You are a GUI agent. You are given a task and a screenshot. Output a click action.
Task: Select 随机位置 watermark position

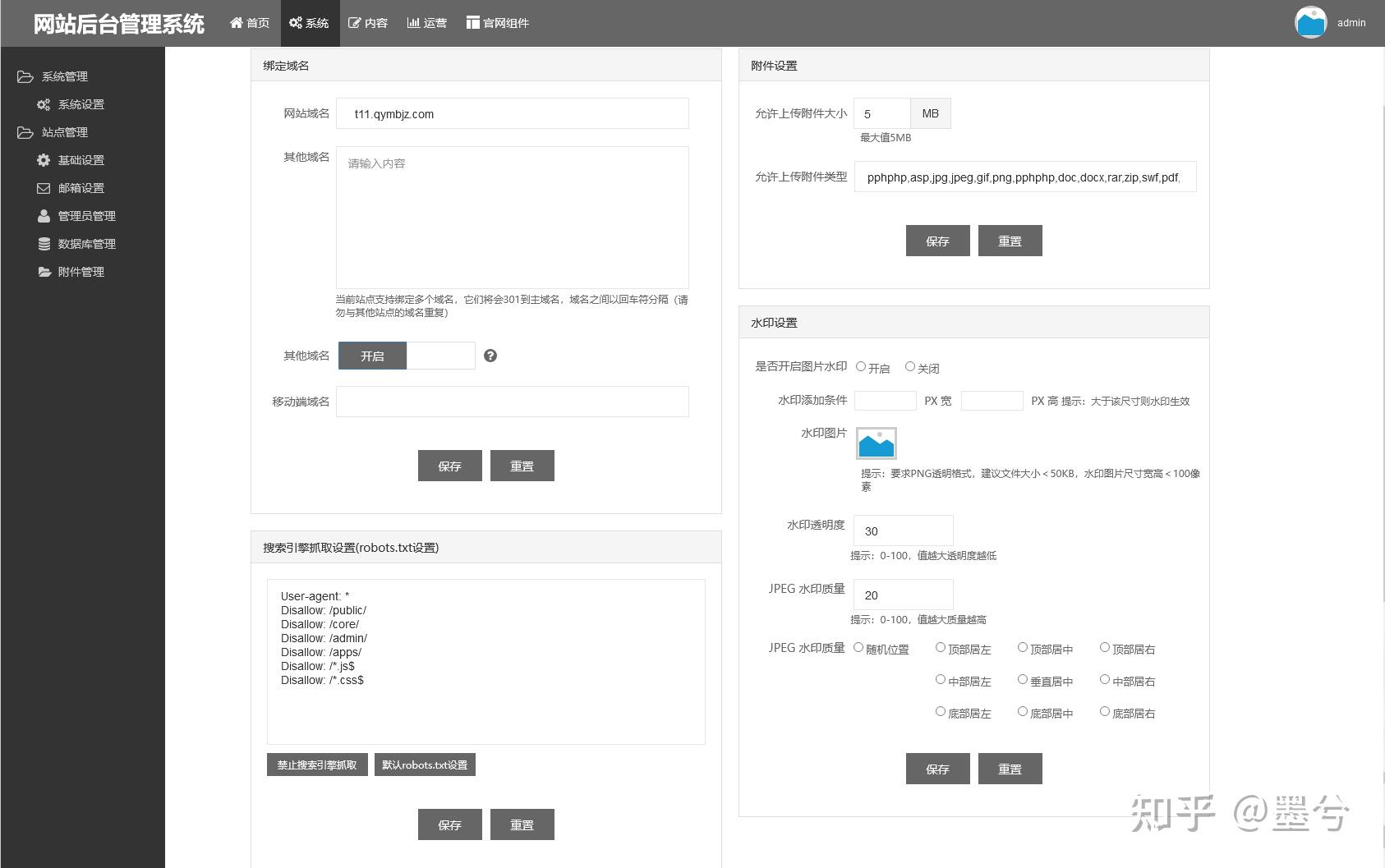coord(858,648)
